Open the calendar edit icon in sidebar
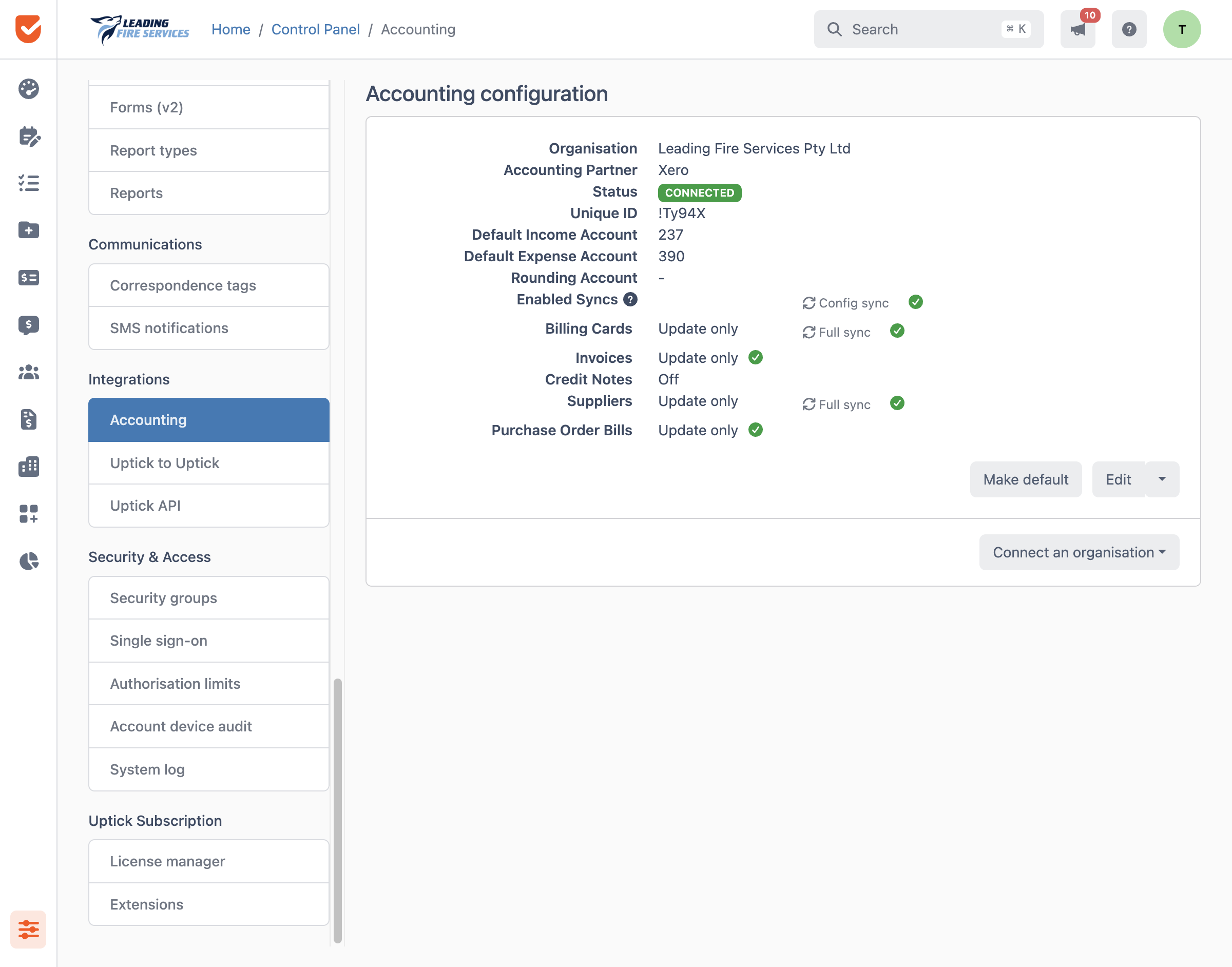 [x=29, y=136]
